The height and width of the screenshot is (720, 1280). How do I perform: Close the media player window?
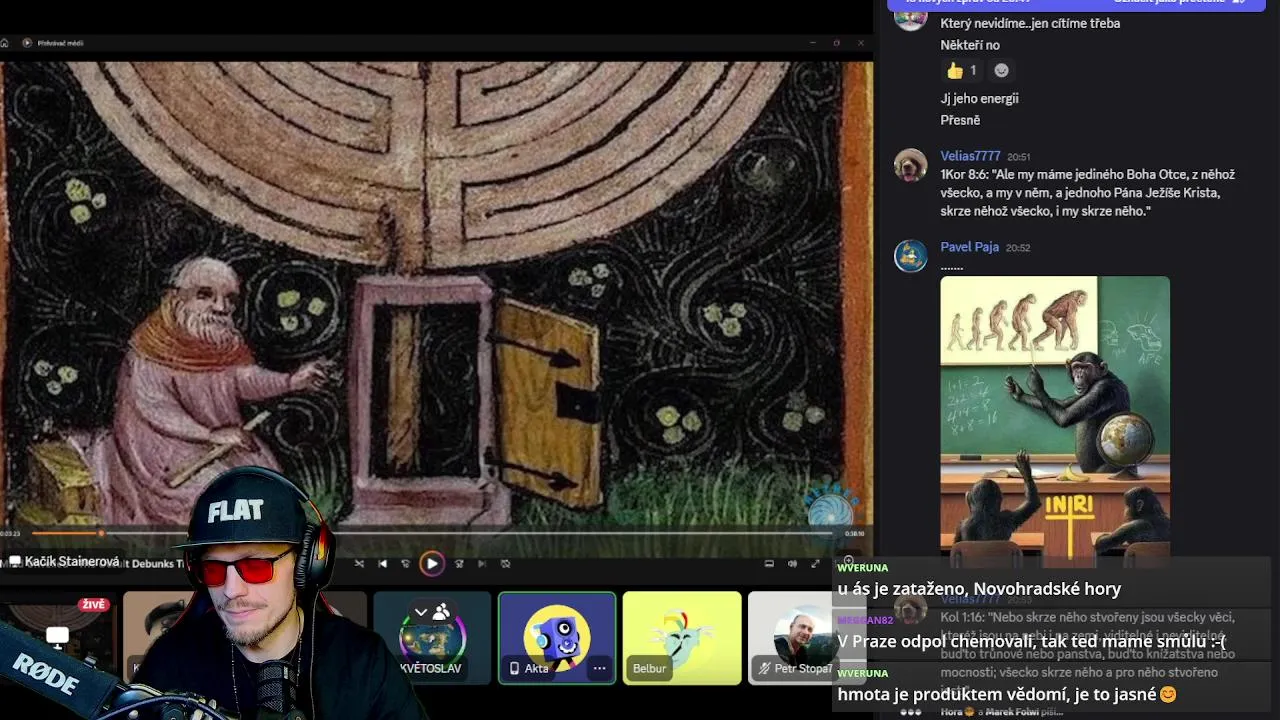861,43
